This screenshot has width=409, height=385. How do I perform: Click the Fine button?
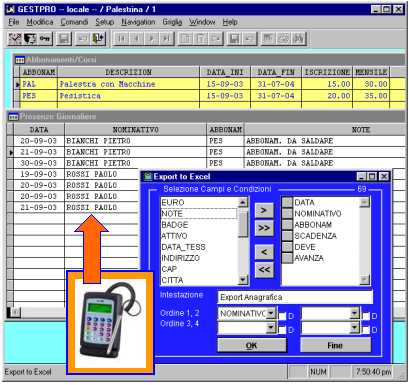[336, 346]
